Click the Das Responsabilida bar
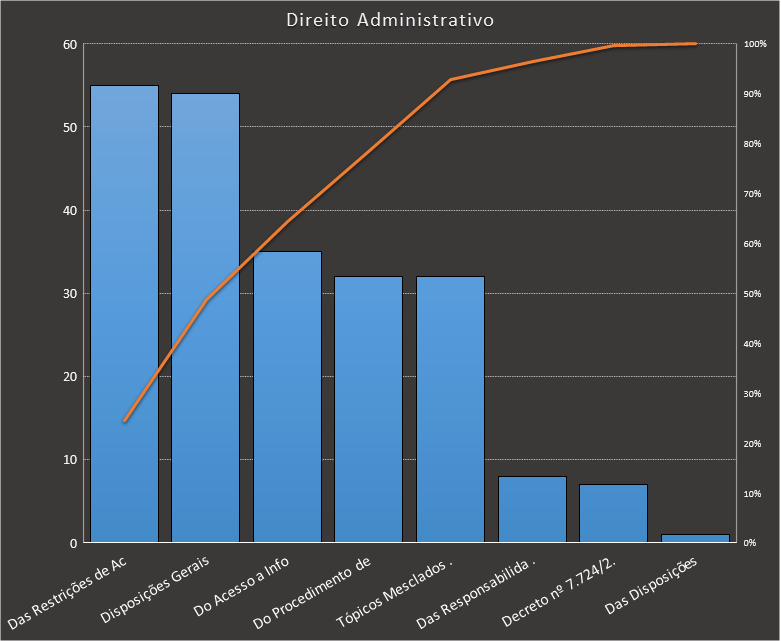This screenshot has width=781, height=641. pos(532,509)
